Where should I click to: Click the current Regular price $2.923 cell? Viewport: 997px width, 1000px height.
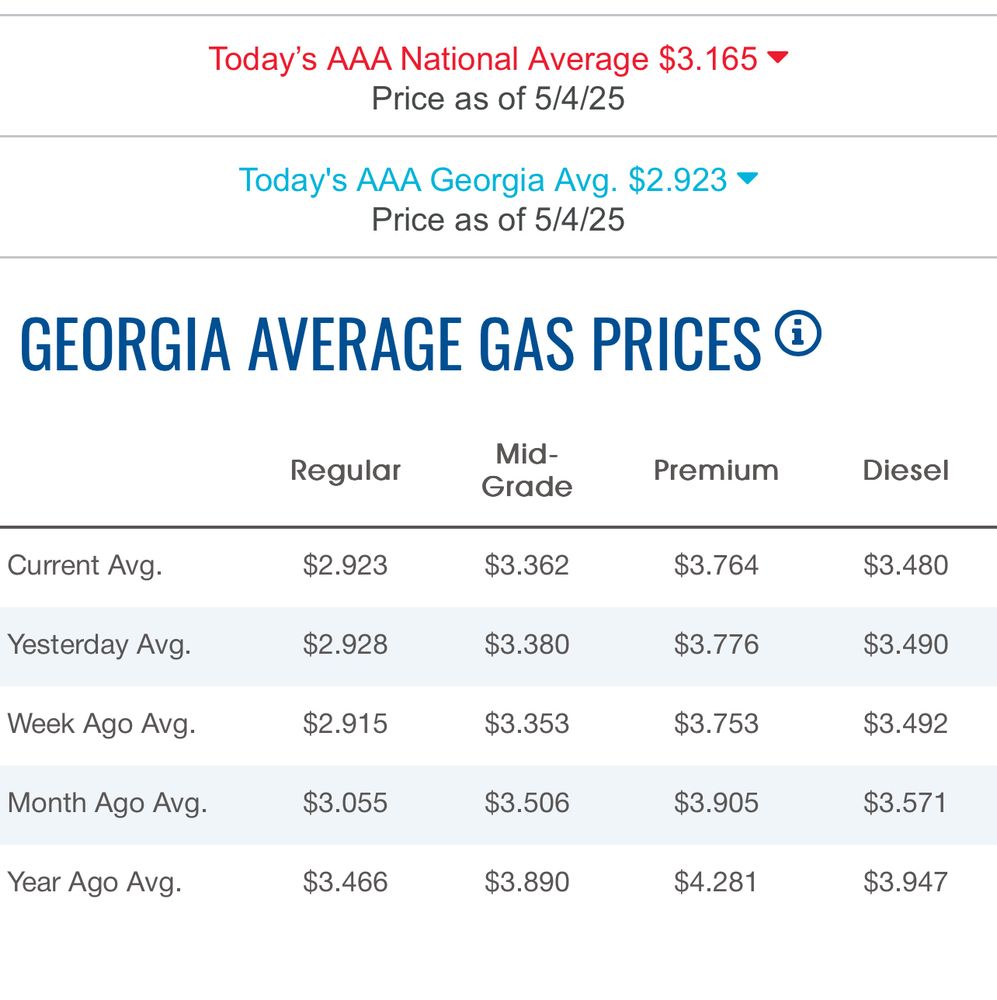click(345, 566)
